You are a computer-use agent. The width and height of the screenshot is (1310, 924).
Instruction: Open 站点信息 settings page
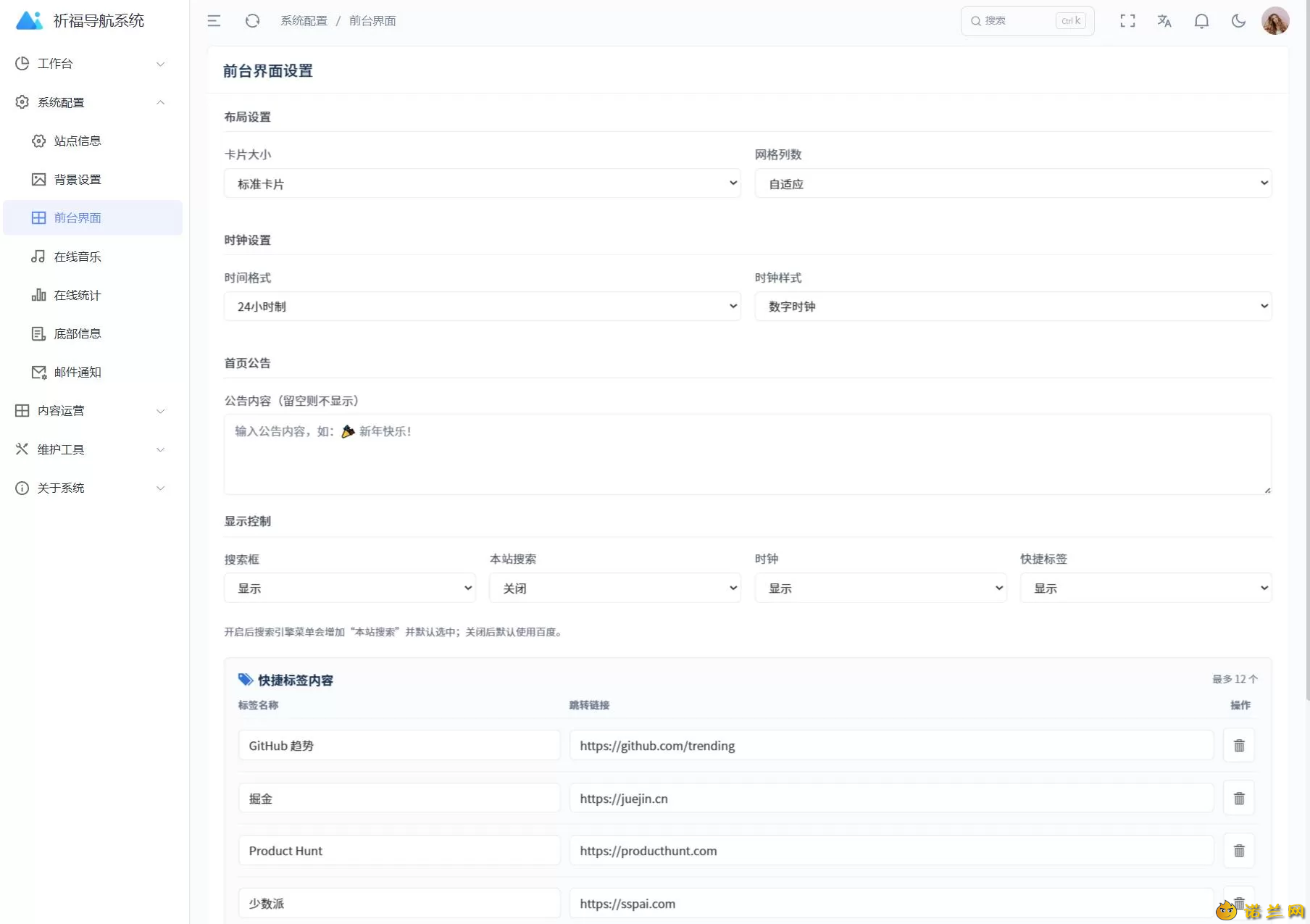pos(93,141)
